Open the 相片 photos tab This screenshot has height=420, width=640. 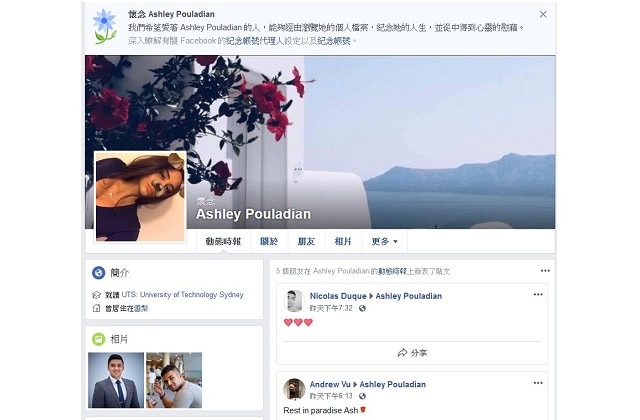pyautogui.click(x=343, y=241)
